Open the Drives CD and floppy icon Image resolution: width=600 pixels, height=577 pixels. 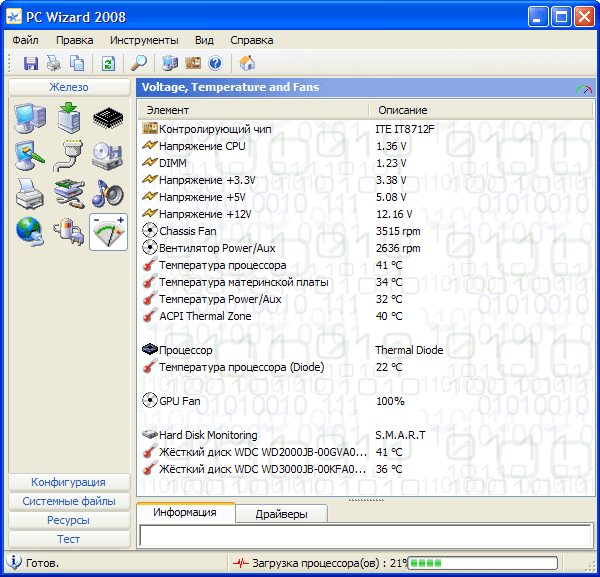click(108, 156)
